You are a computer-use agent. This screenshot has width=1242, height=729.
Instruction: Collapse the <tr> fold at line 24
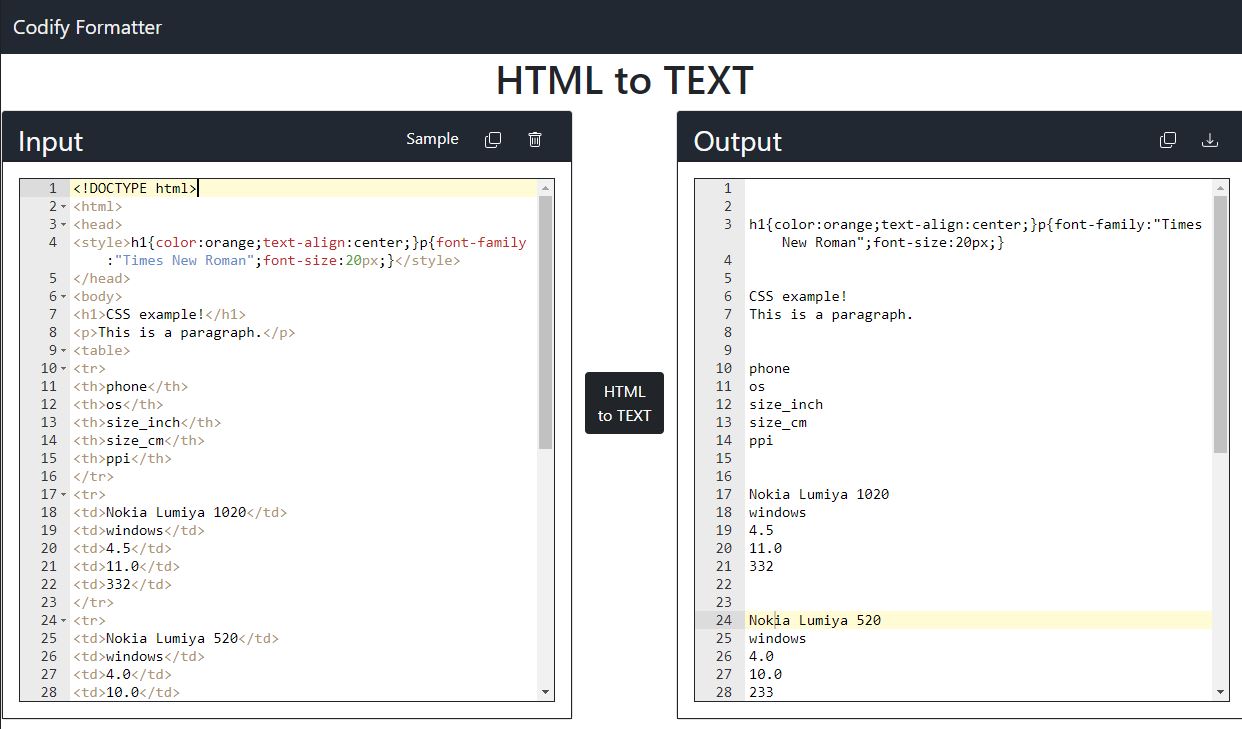64,621
